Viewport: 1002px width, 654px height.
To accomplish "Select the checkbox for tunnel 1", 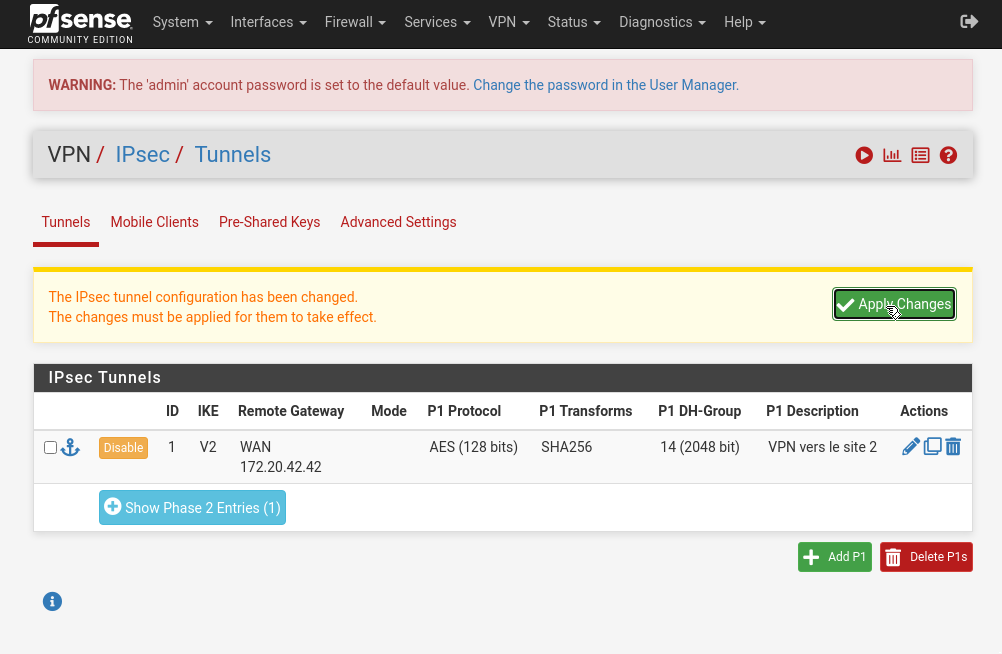I will pyautogui.click(x=51, y=448).
